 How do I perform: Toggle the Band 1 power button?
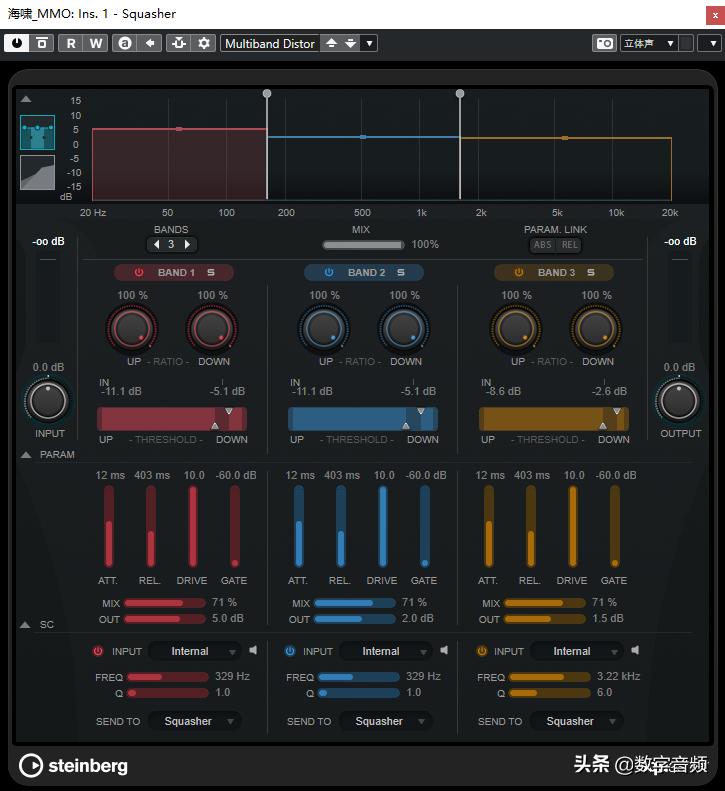pyautogui.click(x=139, y=272)
